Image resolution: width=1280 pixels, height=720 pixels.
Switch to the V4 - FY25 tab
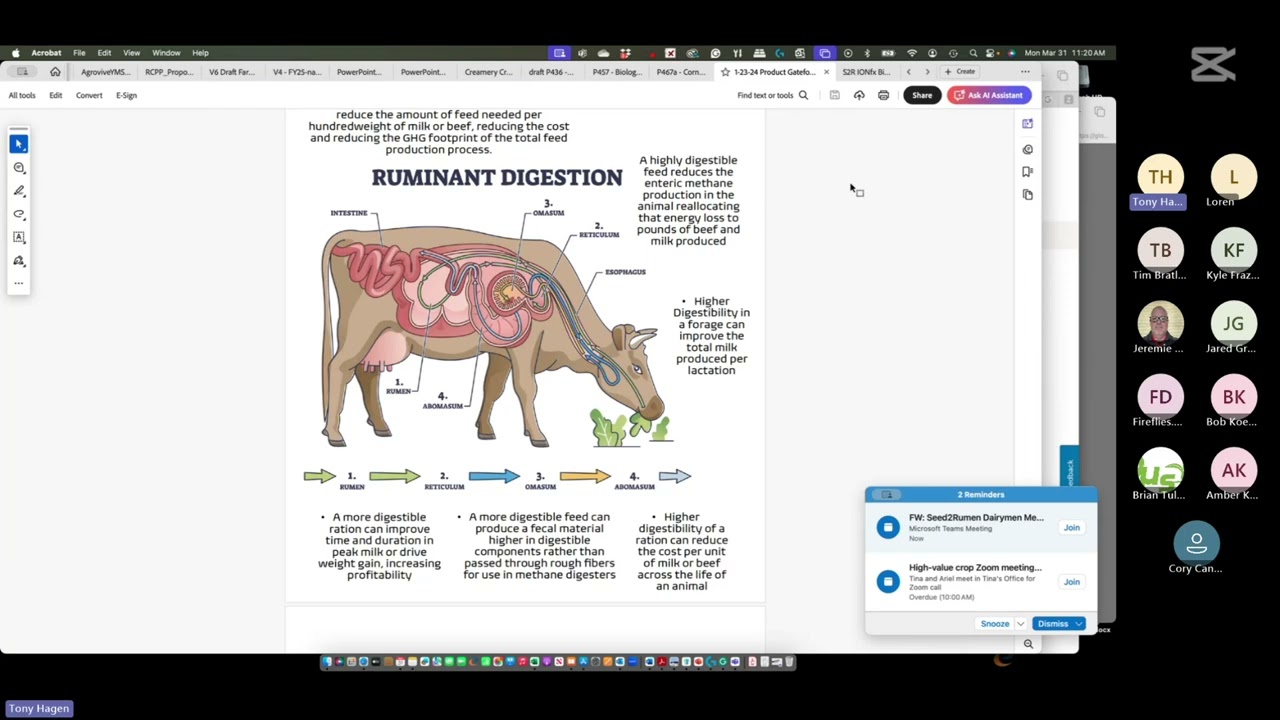click(x=297, y=72)
